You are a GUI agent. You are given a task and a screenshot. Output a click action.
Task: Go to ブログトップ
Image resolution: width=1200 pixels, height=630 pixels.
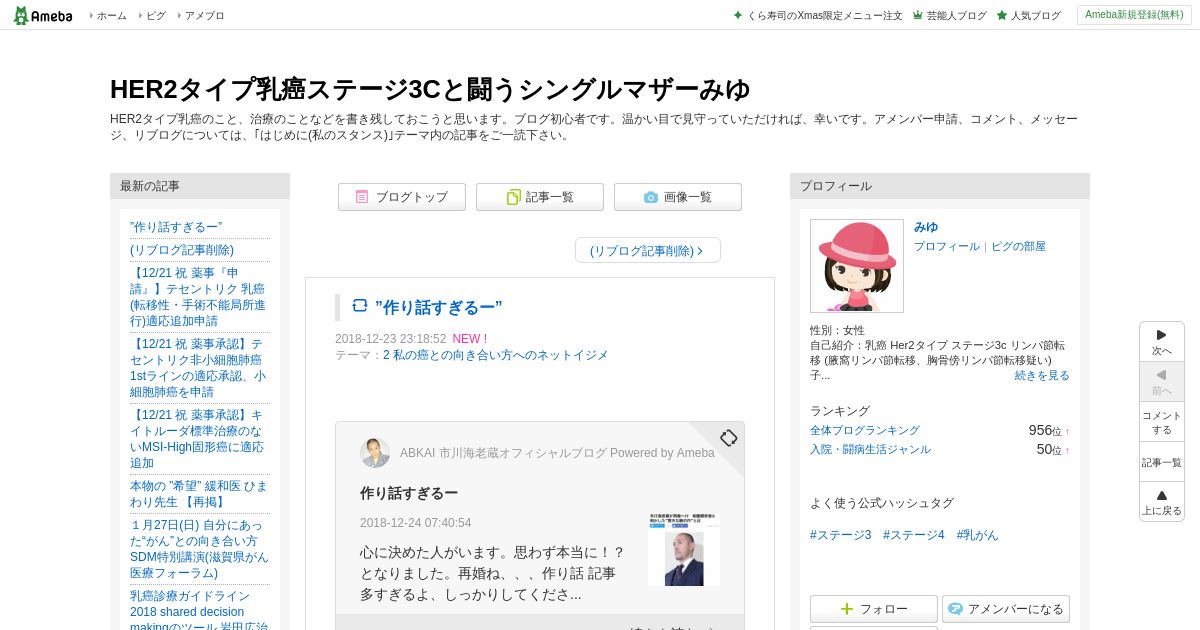pos(402,197)
